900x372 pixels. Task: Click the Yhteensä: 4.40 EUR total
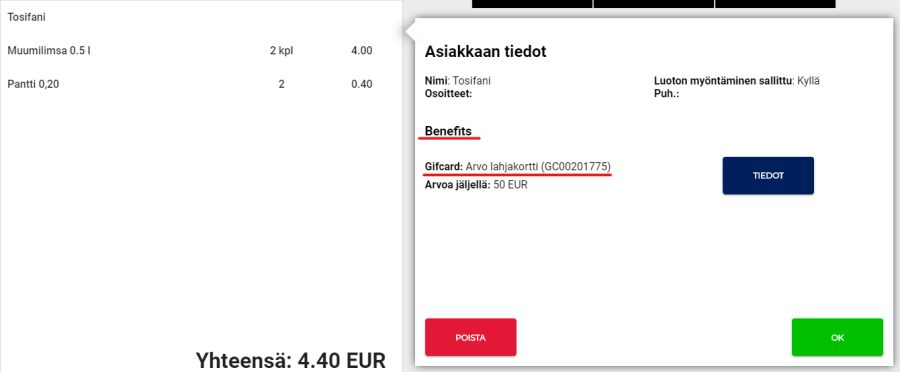coord(290,361)
